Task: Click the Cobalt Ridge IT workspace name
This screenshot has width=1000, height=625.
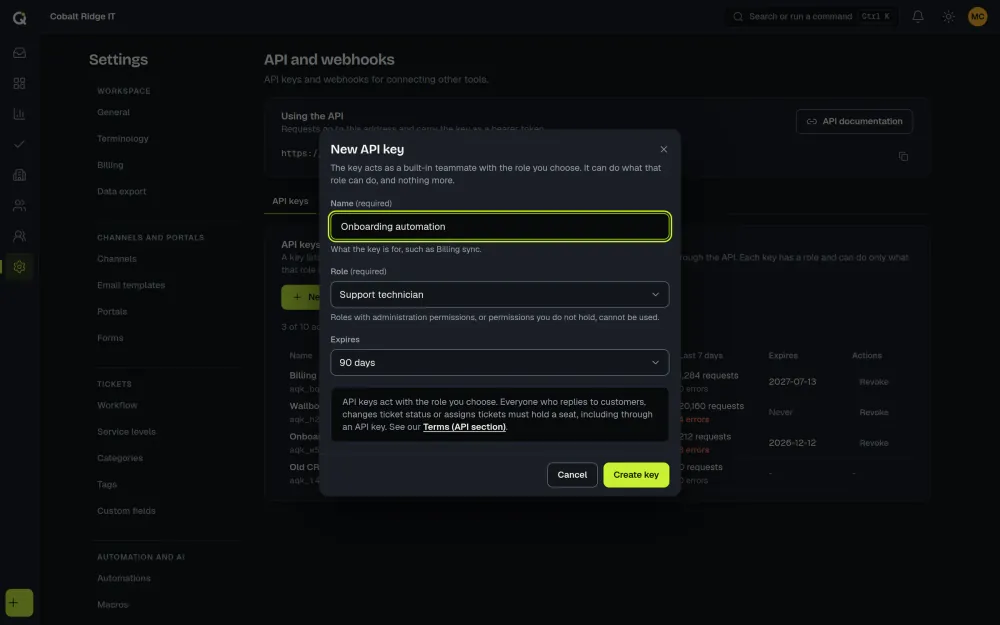Action: click(x=83, y=17)
